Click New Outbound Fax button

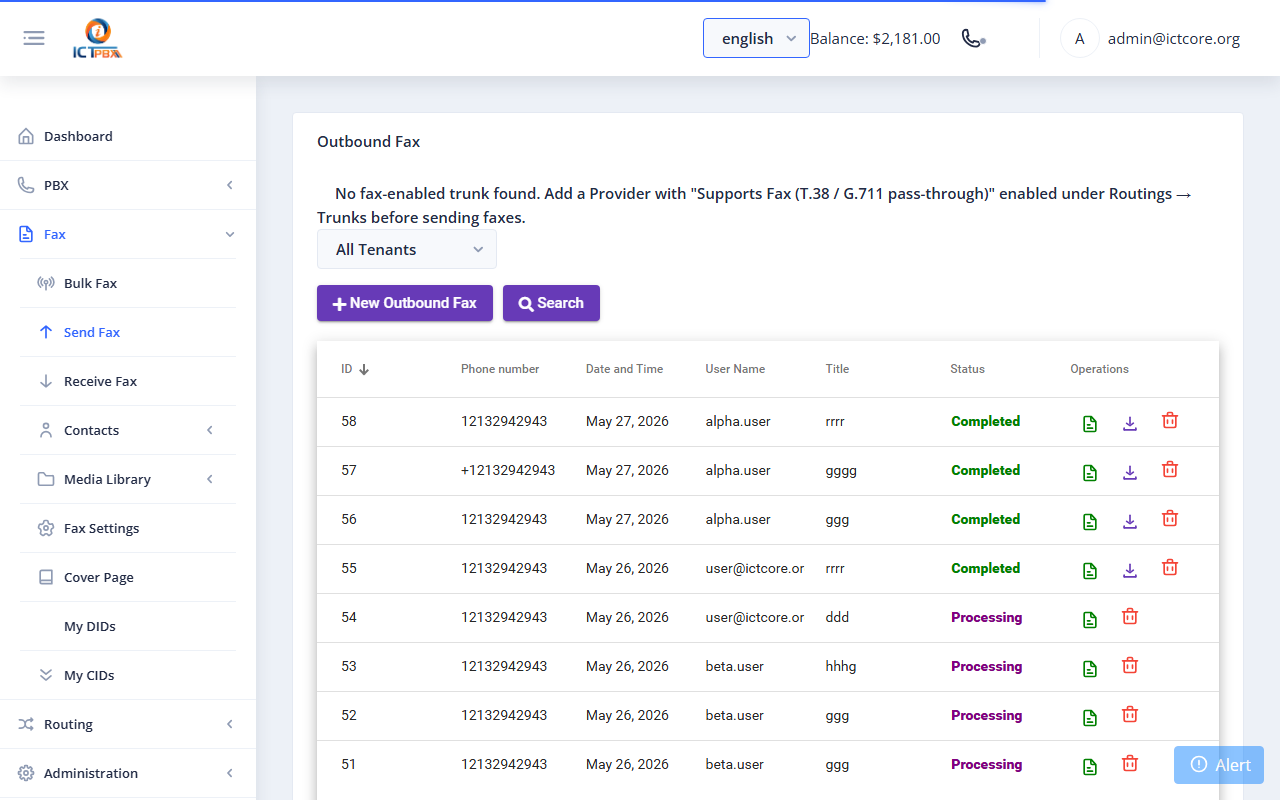point(405,303)
